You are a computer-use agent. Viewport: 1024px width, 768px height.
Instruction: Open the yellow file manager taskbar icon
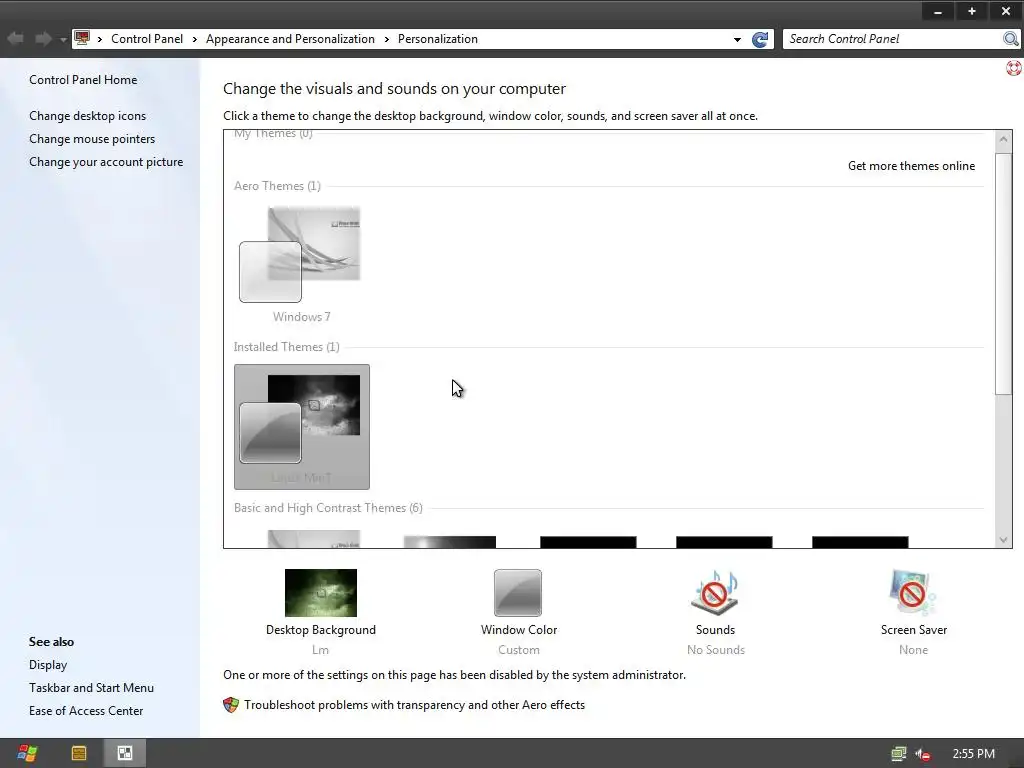79,754
